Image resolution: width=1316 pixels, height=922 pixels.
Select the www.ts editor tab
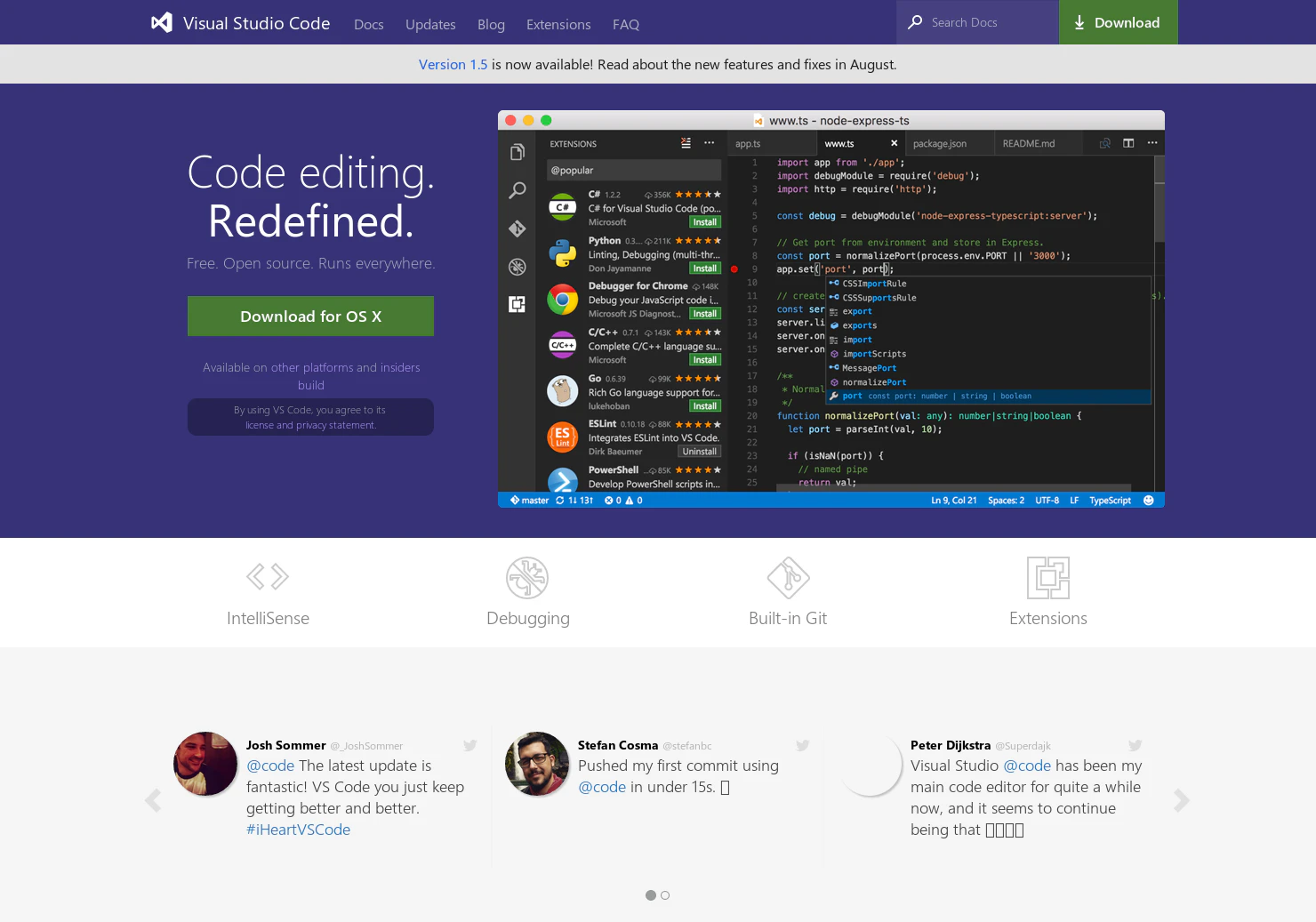[839, 143]
